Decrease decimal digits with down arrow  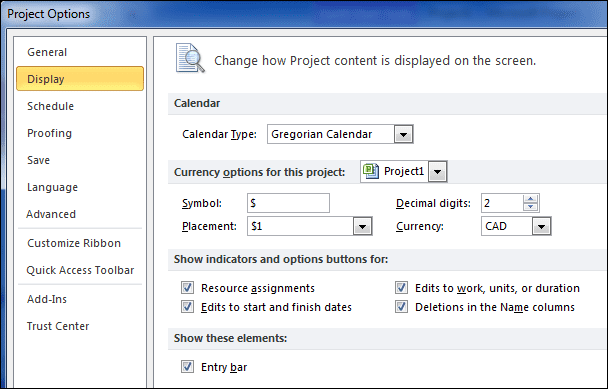tap(530, 207)
